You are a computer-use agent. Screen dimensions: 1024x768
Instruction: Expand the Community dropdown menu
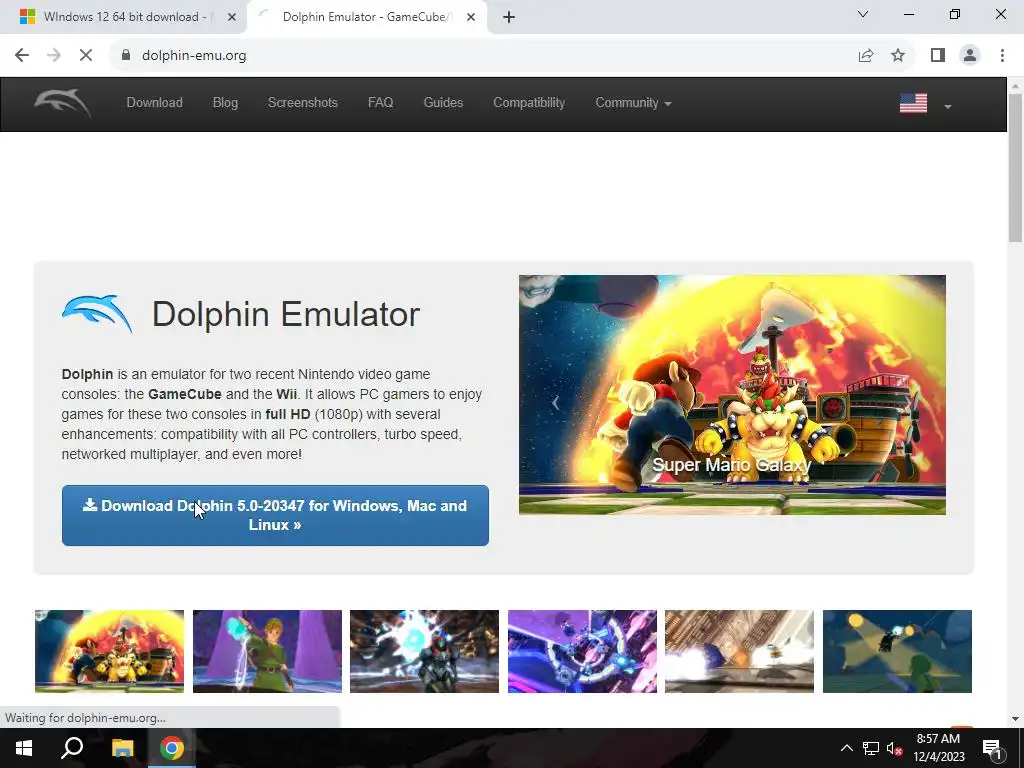click(x=633, y=103)
